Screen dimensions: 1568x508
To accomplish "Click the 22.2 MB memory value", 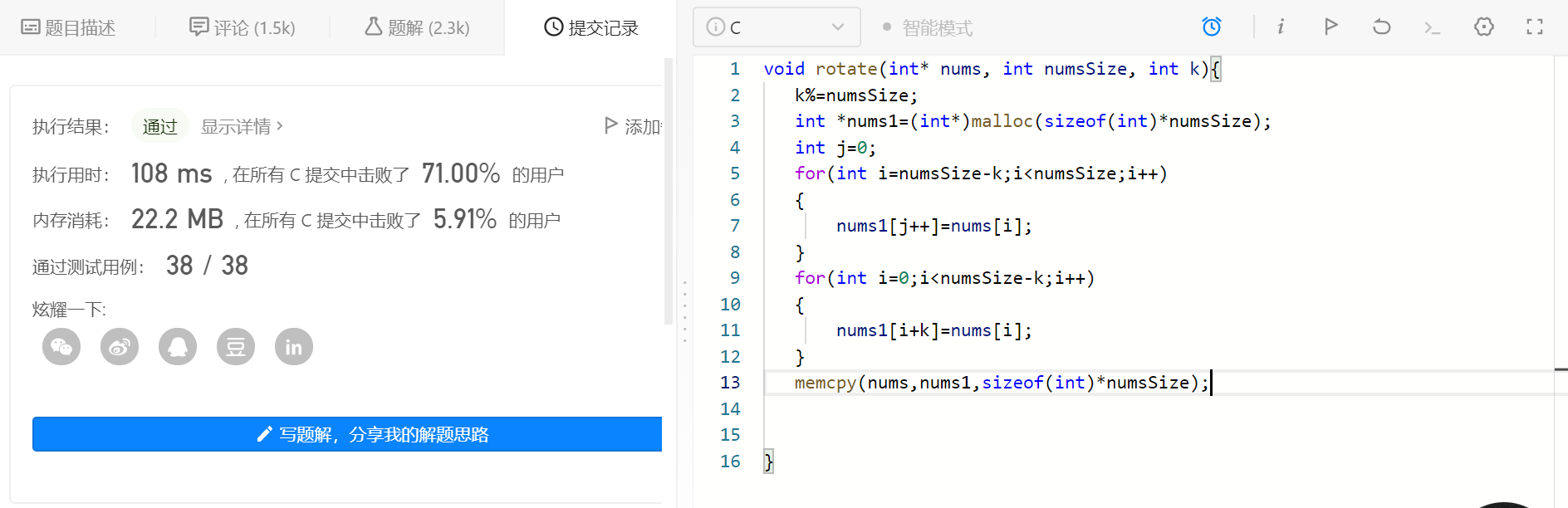I will (x=178, y=219).
